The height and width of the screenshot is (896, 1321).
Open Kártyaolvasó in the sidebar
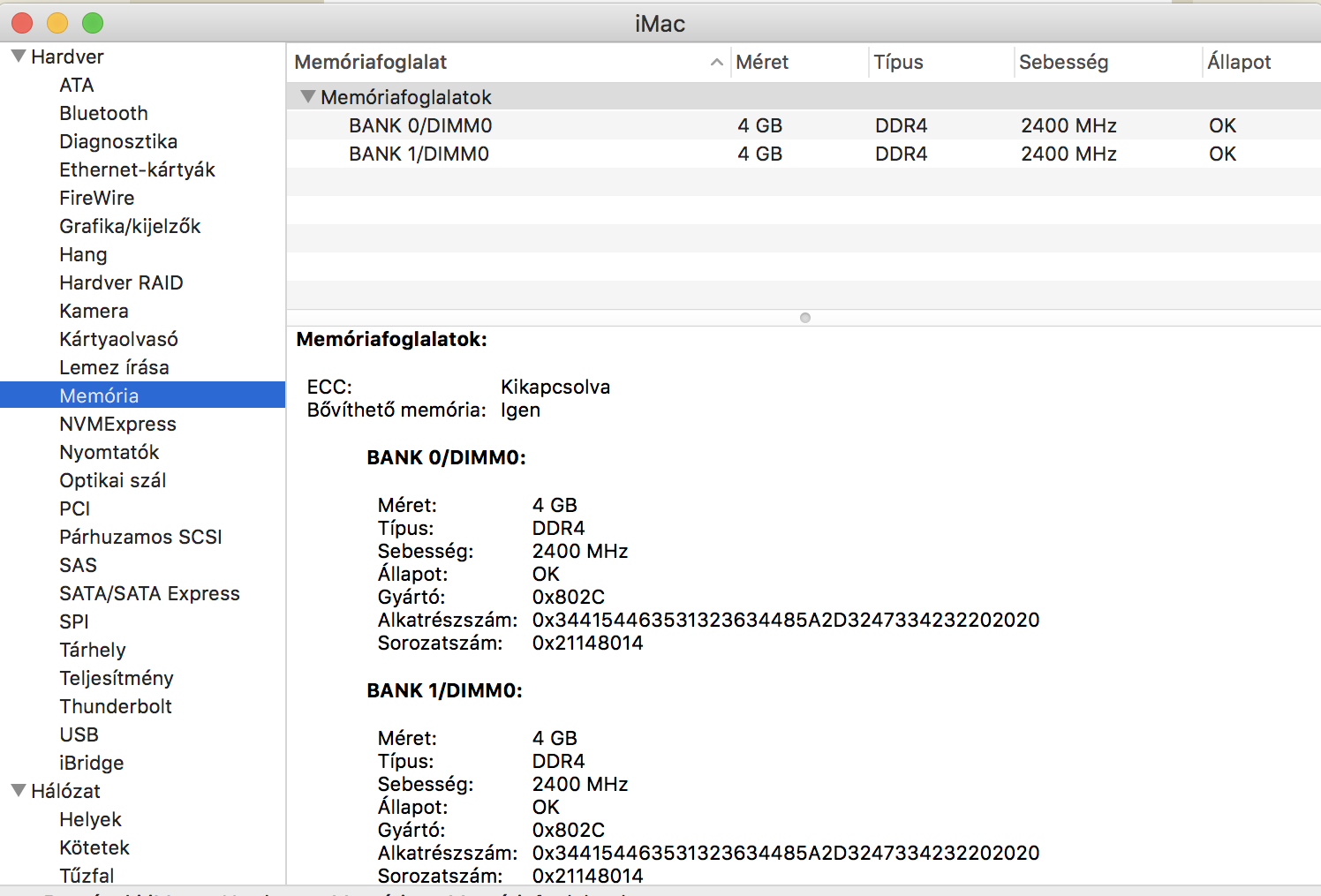point(118,339)
